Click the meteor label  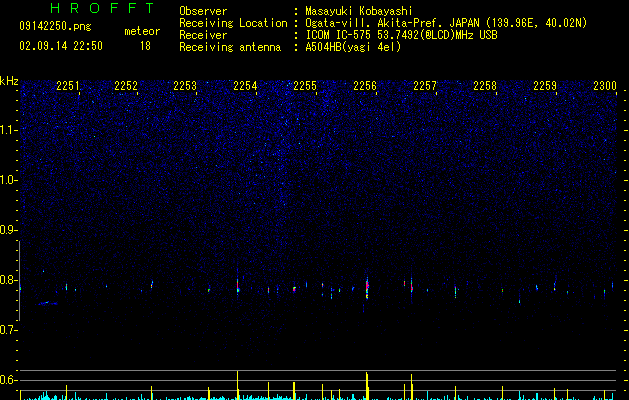coord(142,31)
